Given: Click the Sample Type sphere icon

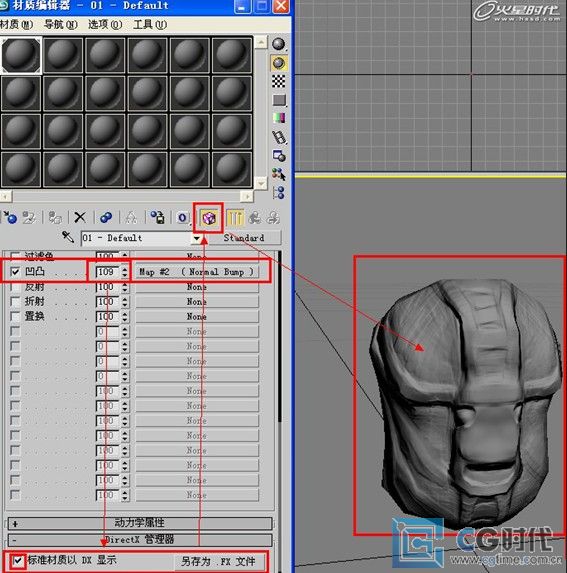Looking at the screenshot, I should [x=279, y=44].
